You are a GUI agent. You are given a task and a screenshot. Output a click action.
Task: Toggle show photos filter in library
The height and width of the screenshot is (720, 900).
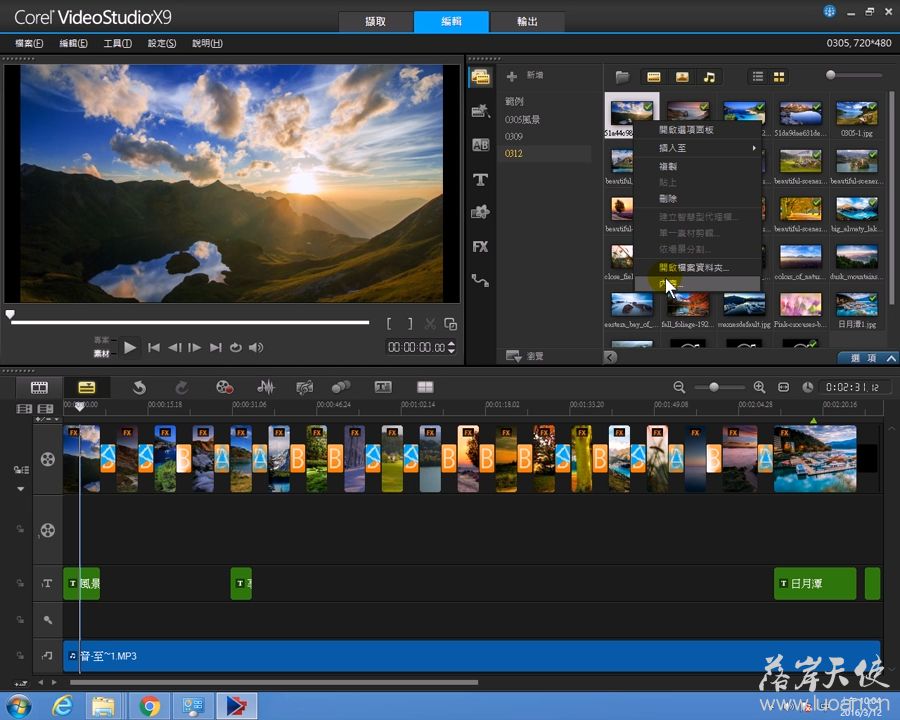coord(682,77)
